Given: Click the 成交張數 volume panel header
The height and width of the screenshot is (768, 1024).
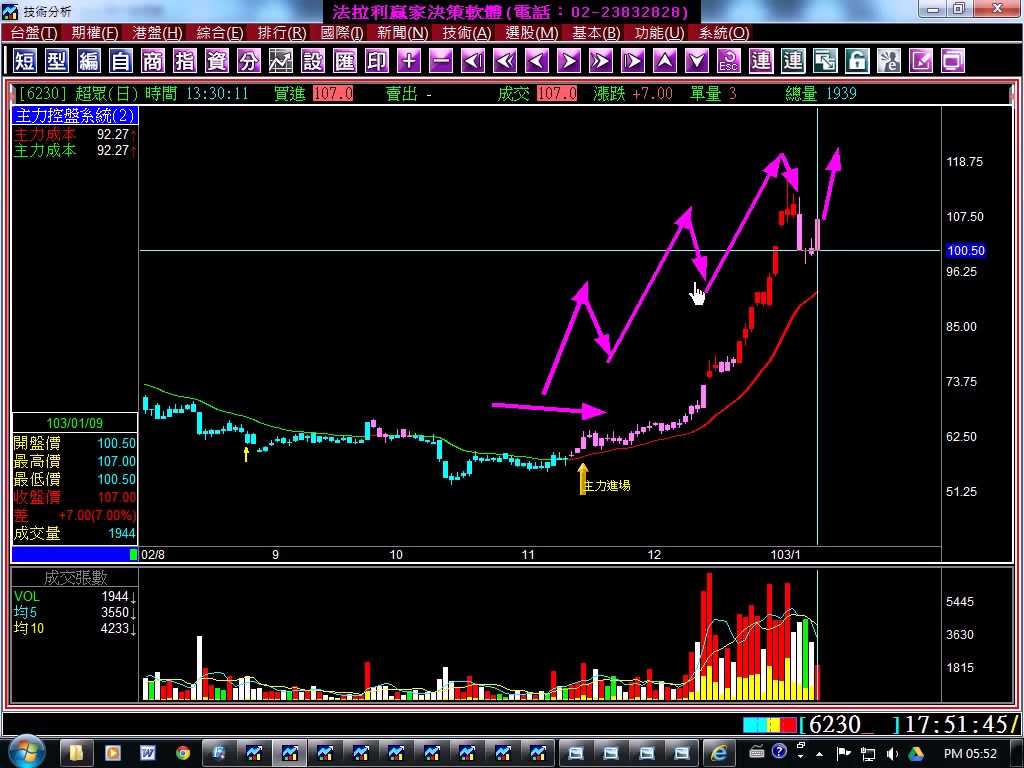Looking at the screenshot, I should (75, 578).
